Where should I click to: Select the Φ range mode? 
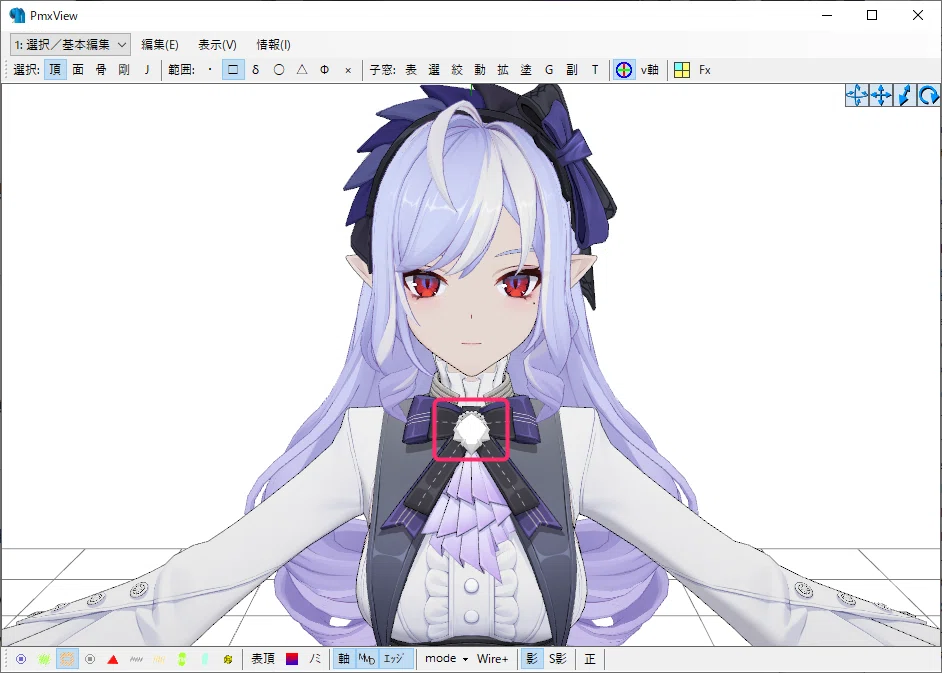[x=324, y=70]
